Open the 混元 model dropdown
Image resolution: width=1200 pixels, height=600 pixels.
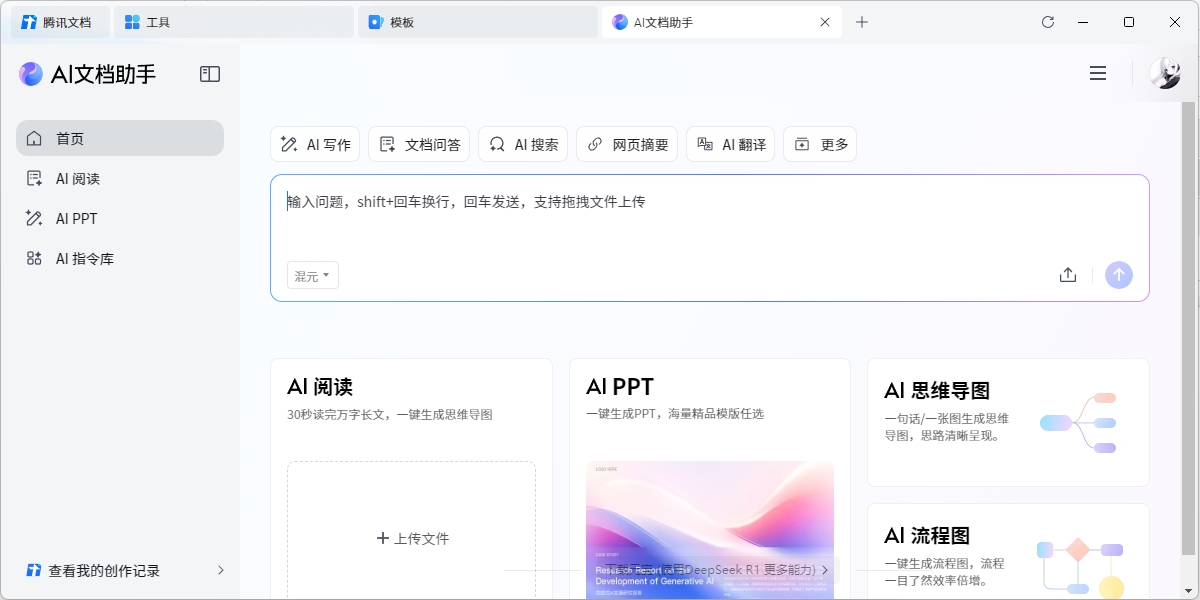point(312,276)
